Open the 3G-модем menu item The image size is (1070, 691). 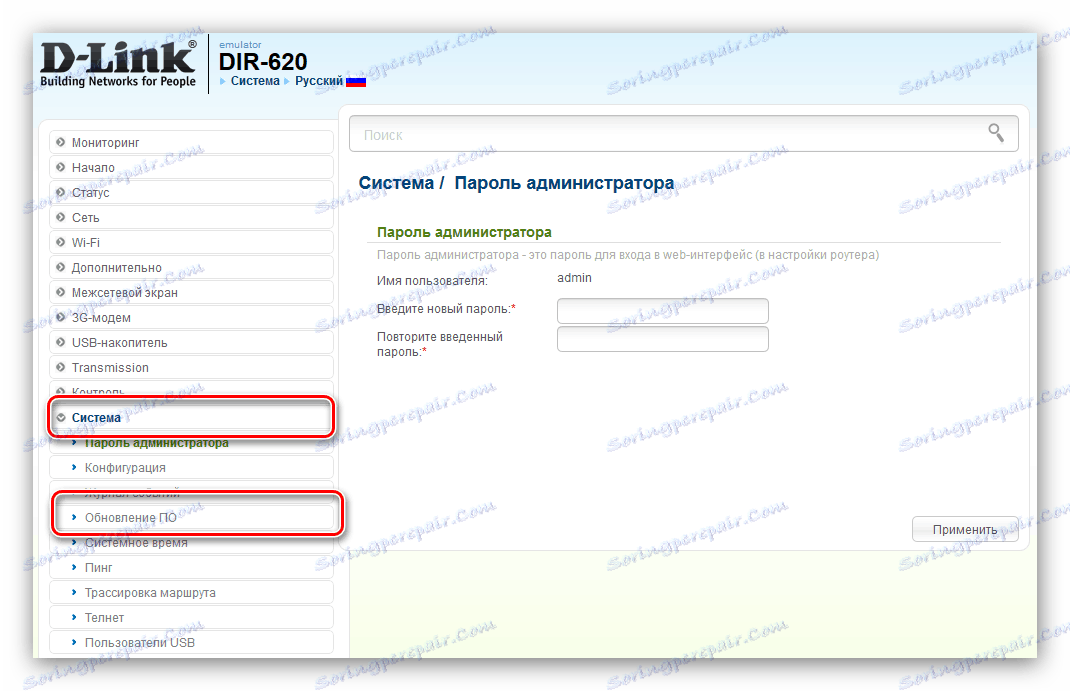tap(191, 317)
